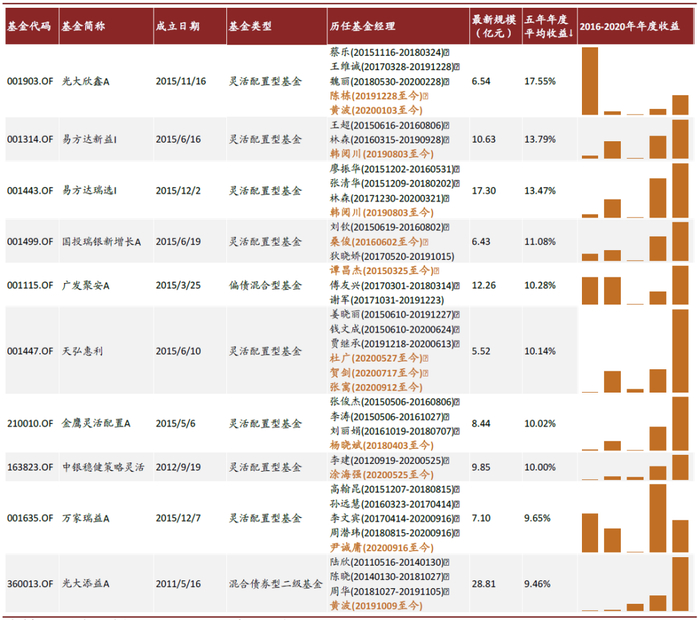
Task: Click manager 尹诚庸(20200916至今)
Action: [x=382, y=547]
